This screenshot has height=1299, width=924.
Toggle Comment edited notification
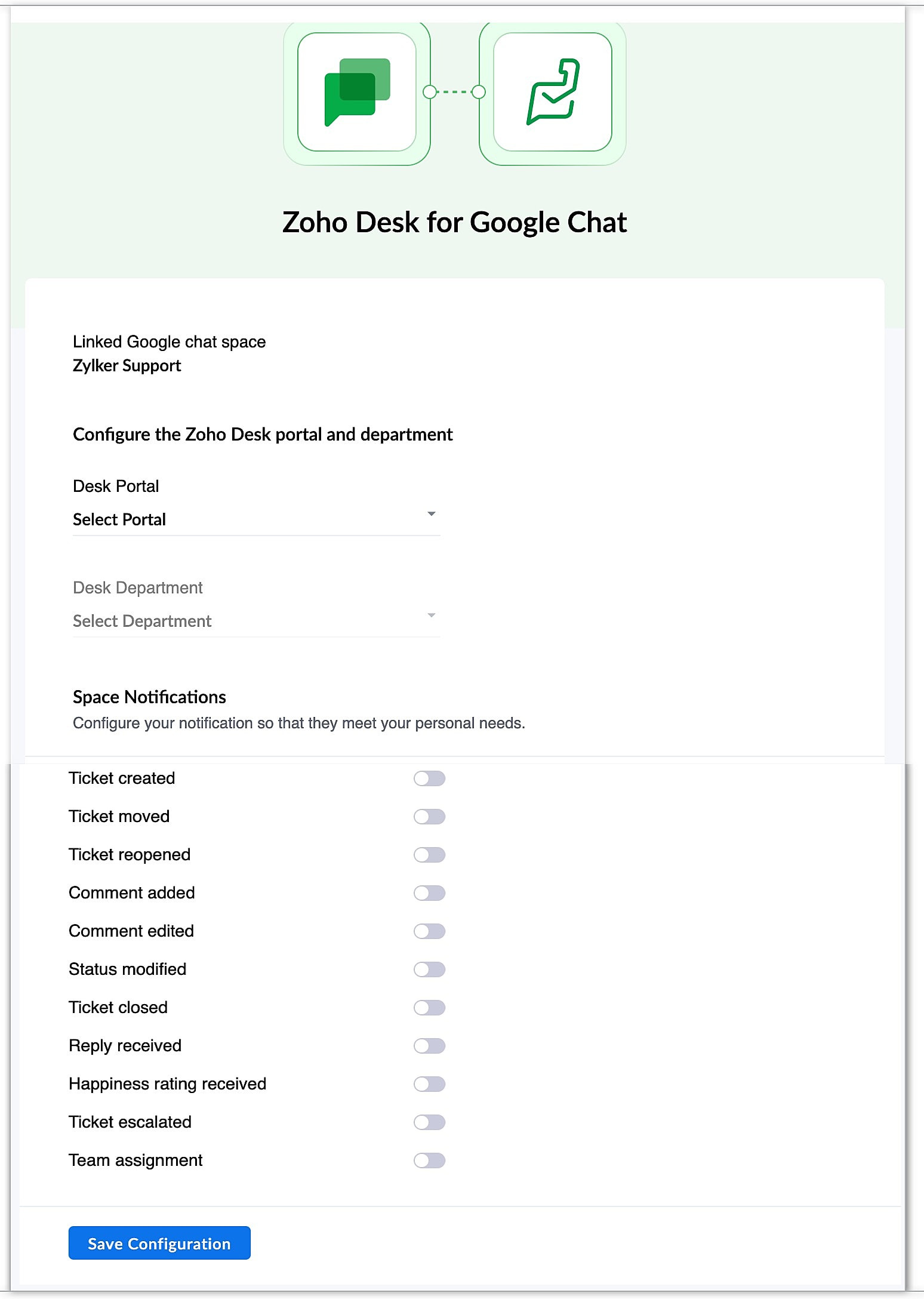429,931
